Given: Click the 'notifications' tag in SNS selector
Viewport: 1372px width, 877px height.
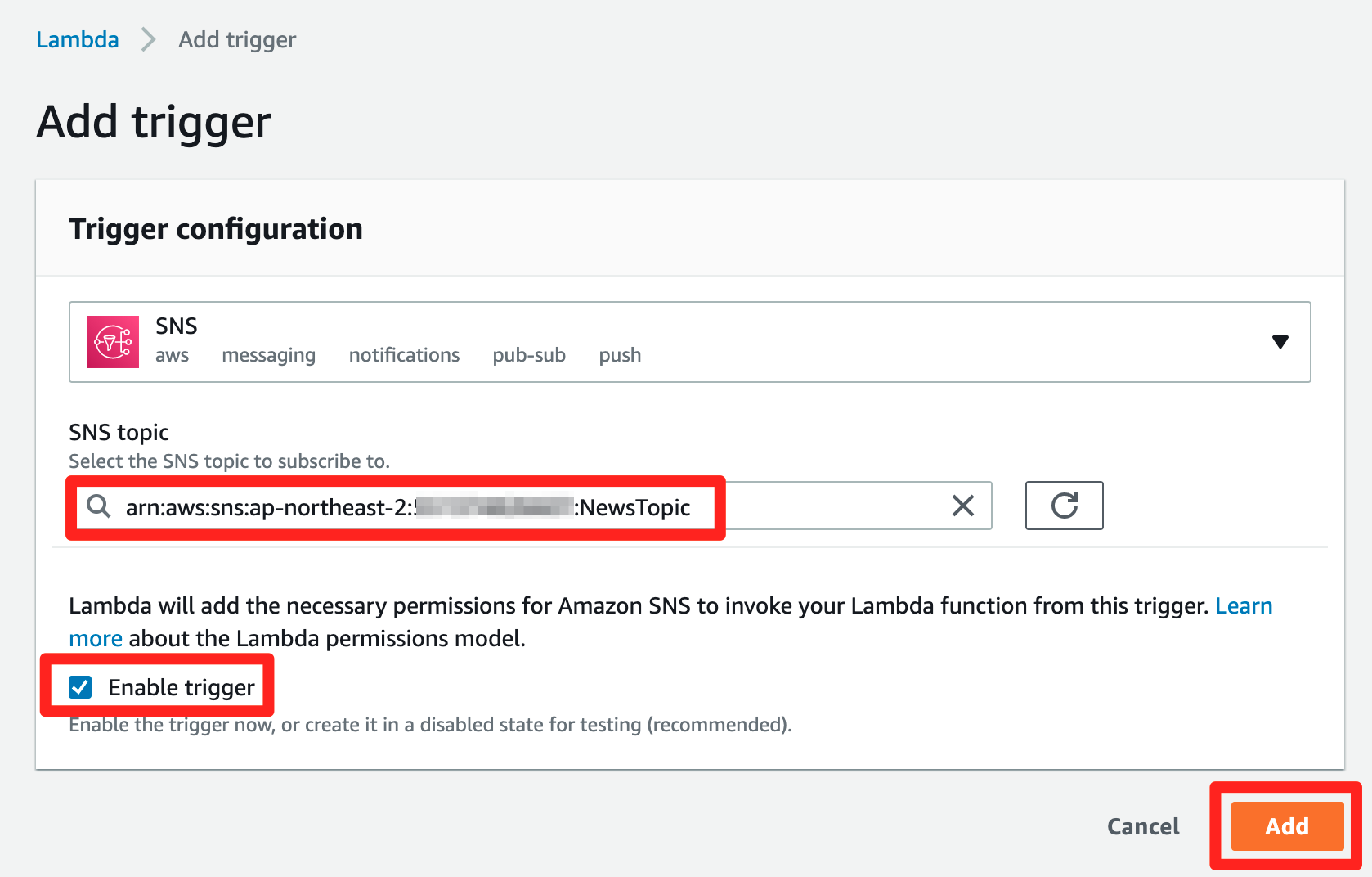Looking at the screenshot, I should [404, 355].
